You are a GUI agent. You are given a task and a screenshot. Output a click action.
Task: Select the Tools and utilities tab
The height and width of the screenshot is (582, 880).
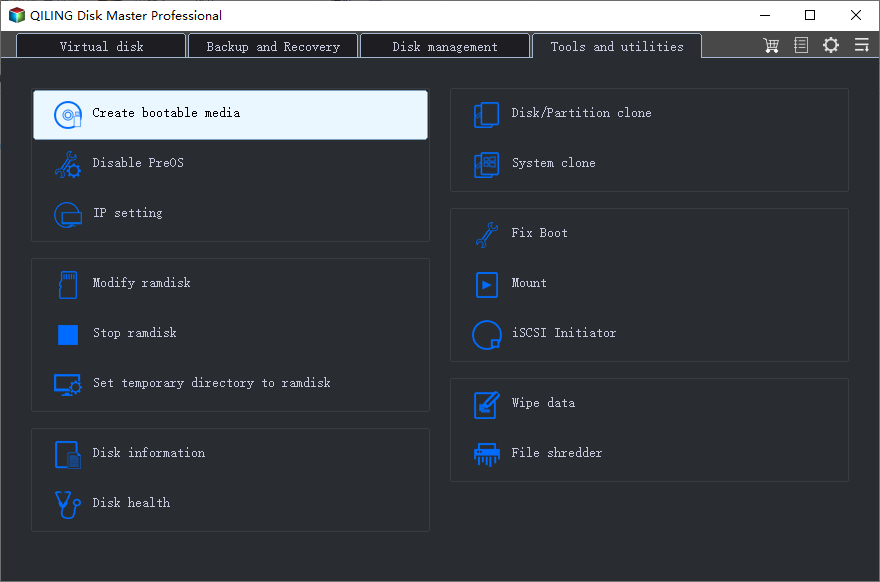click(x=617, y=46)
